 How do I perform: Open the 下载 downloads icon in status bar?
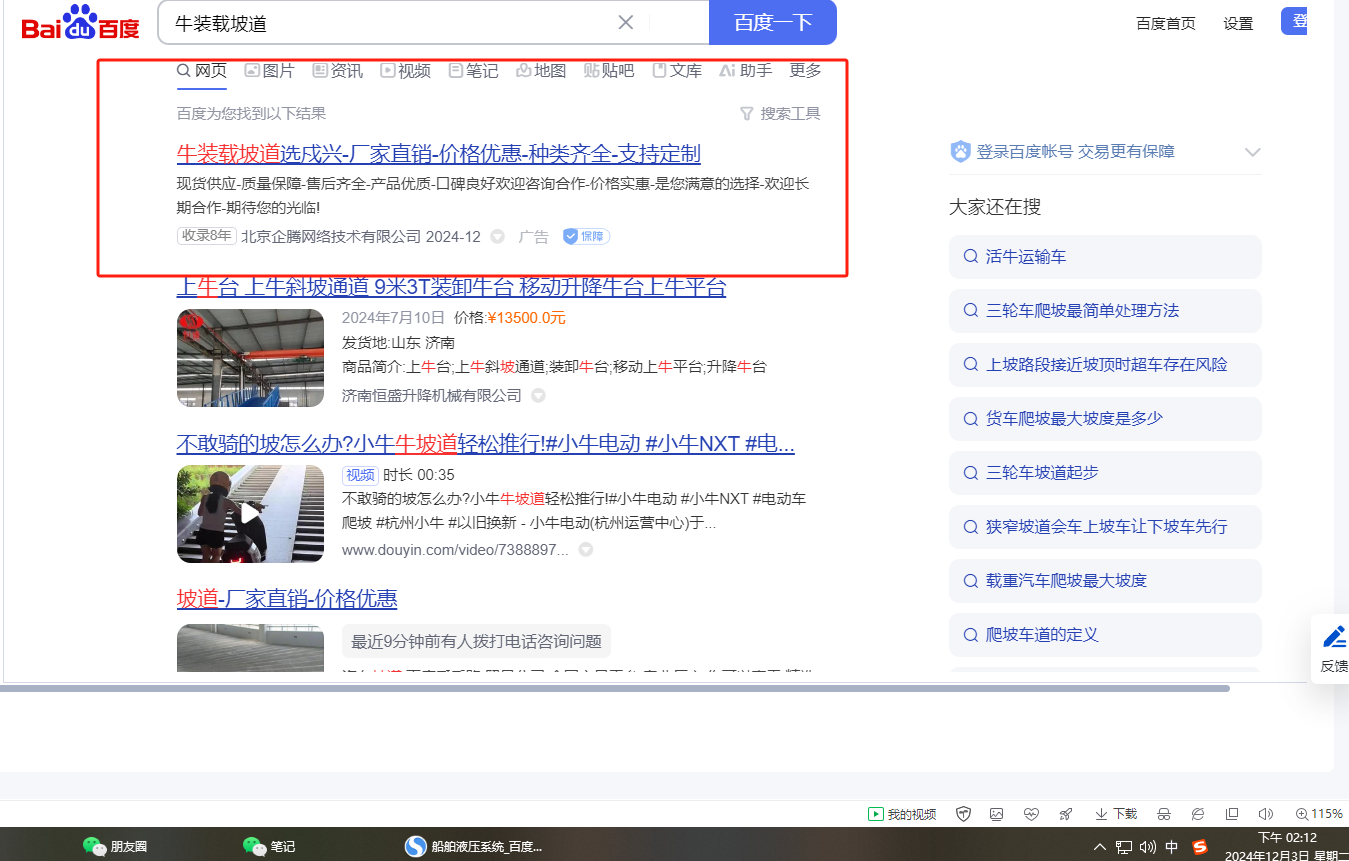(x=1116, y=814)
